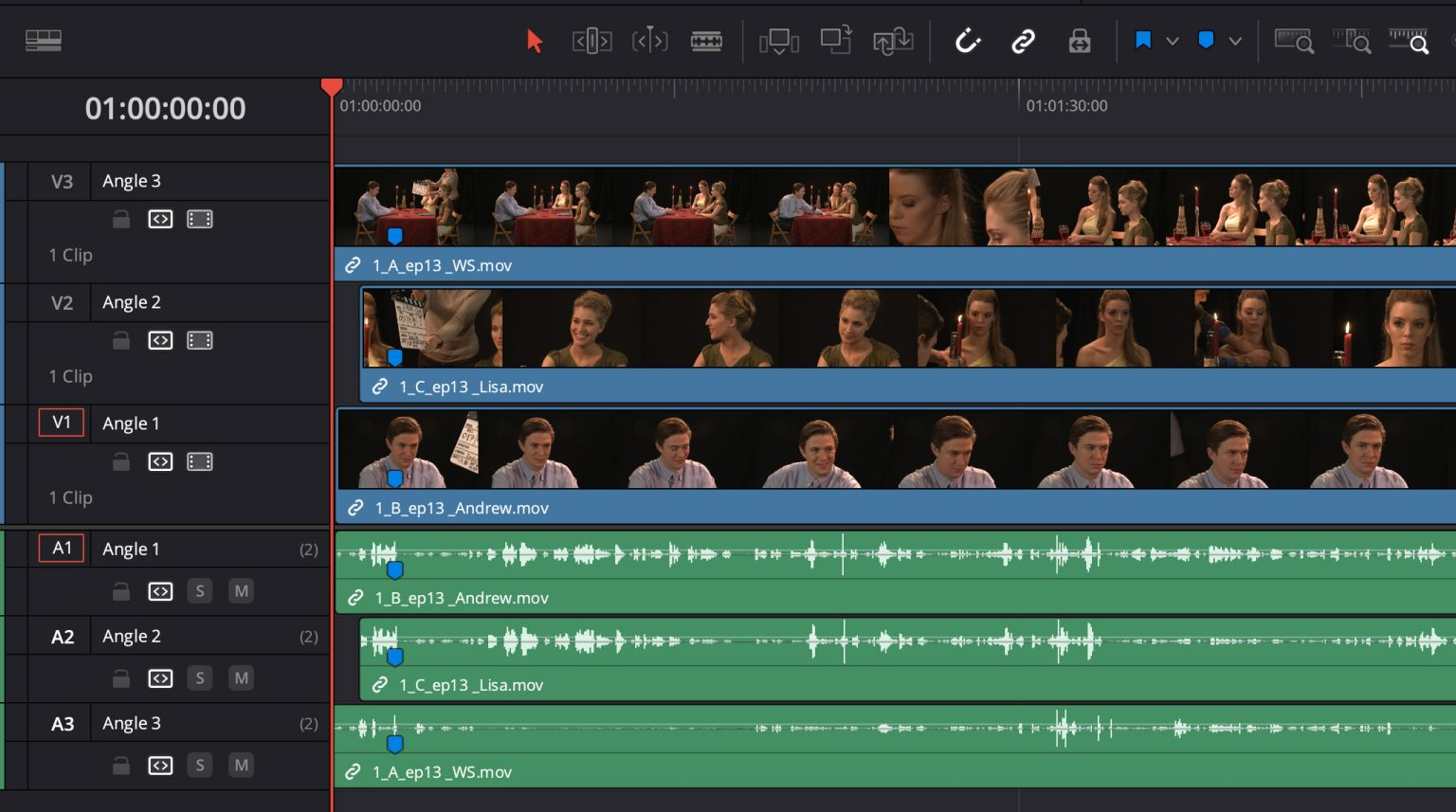1456x812 pixels.
Task: Activate the Trim Edit Mode tool
Action: tap(591, 41)
